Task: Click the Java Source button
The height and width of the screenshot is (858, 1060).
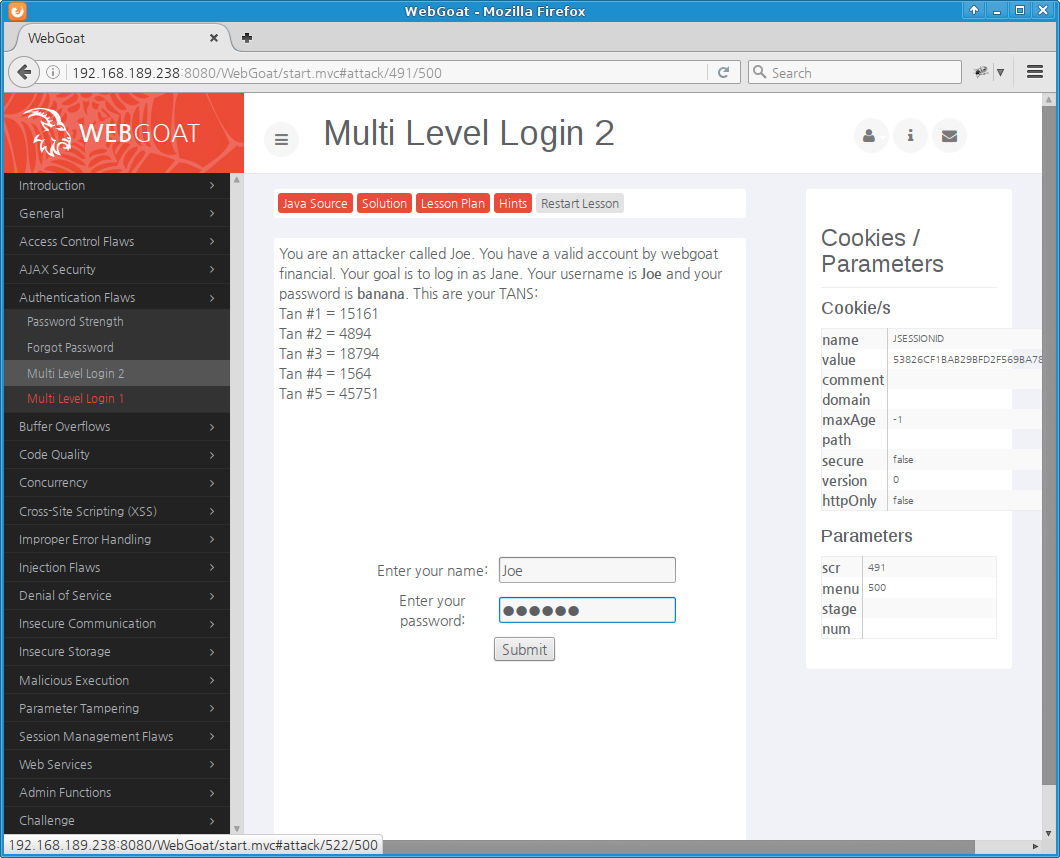Action: [315, 204]
